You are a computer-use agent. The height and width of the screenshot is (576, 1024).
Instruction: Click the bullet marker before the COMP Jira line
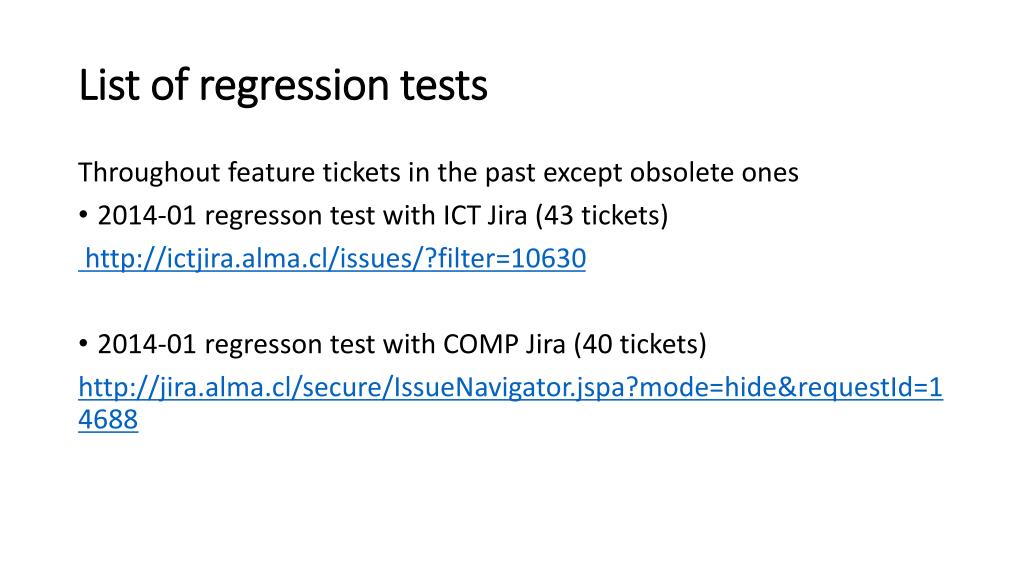pos(83,343)
